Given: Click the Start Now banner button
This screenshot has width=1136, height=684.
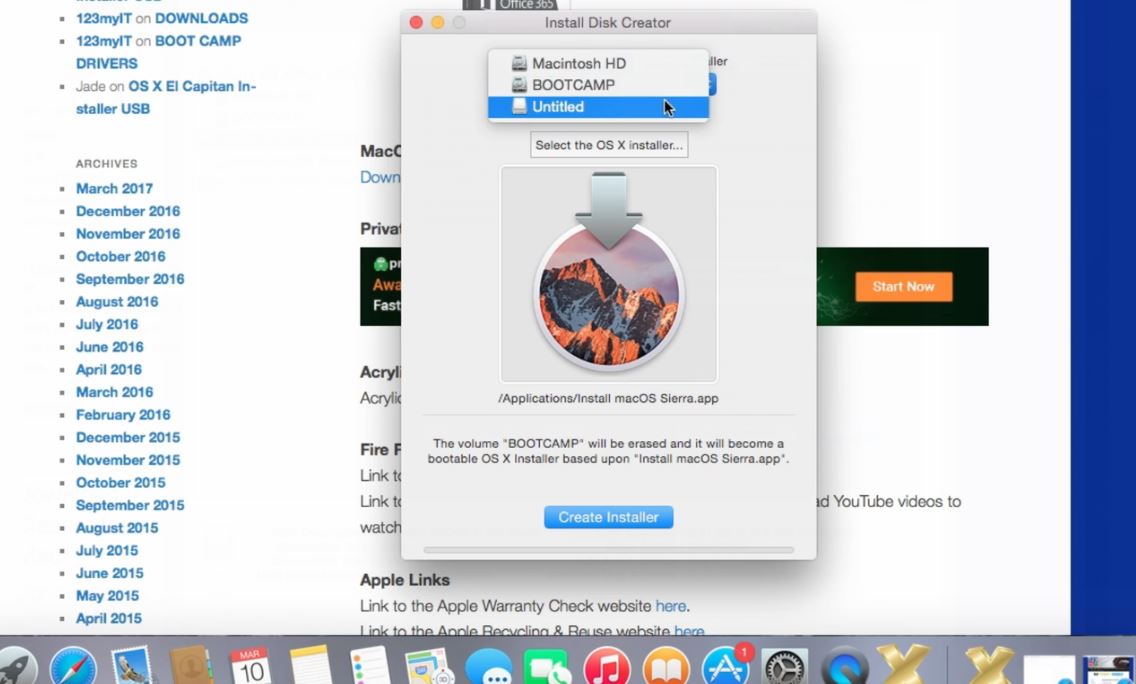Looking at the screenshot, I should click(x=903, y=286).
